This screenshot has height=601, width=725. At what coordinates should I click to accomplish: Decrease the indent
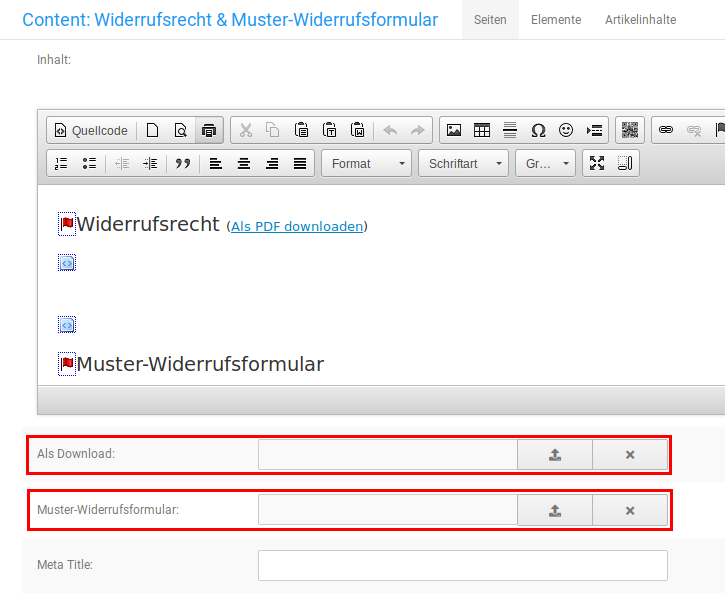point(122,164)
